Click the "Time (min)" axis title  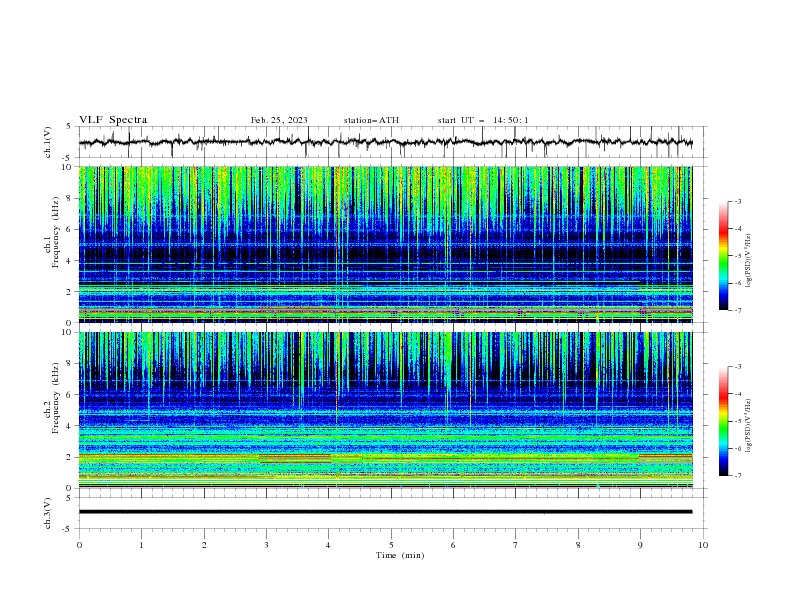pyautogui.click(x=400, y=555)
